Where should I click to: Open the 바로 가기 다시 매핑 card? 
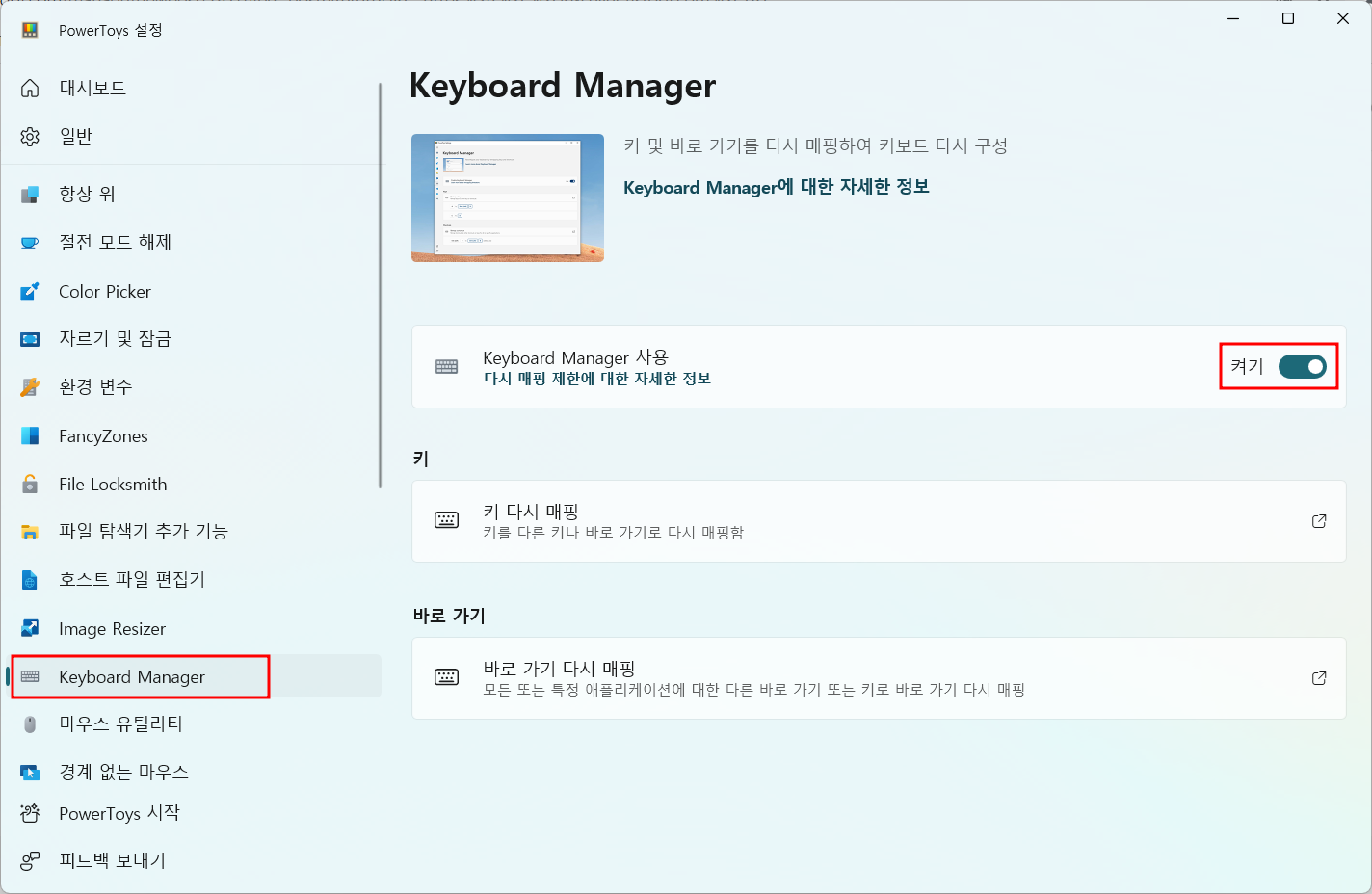point(879,678)
